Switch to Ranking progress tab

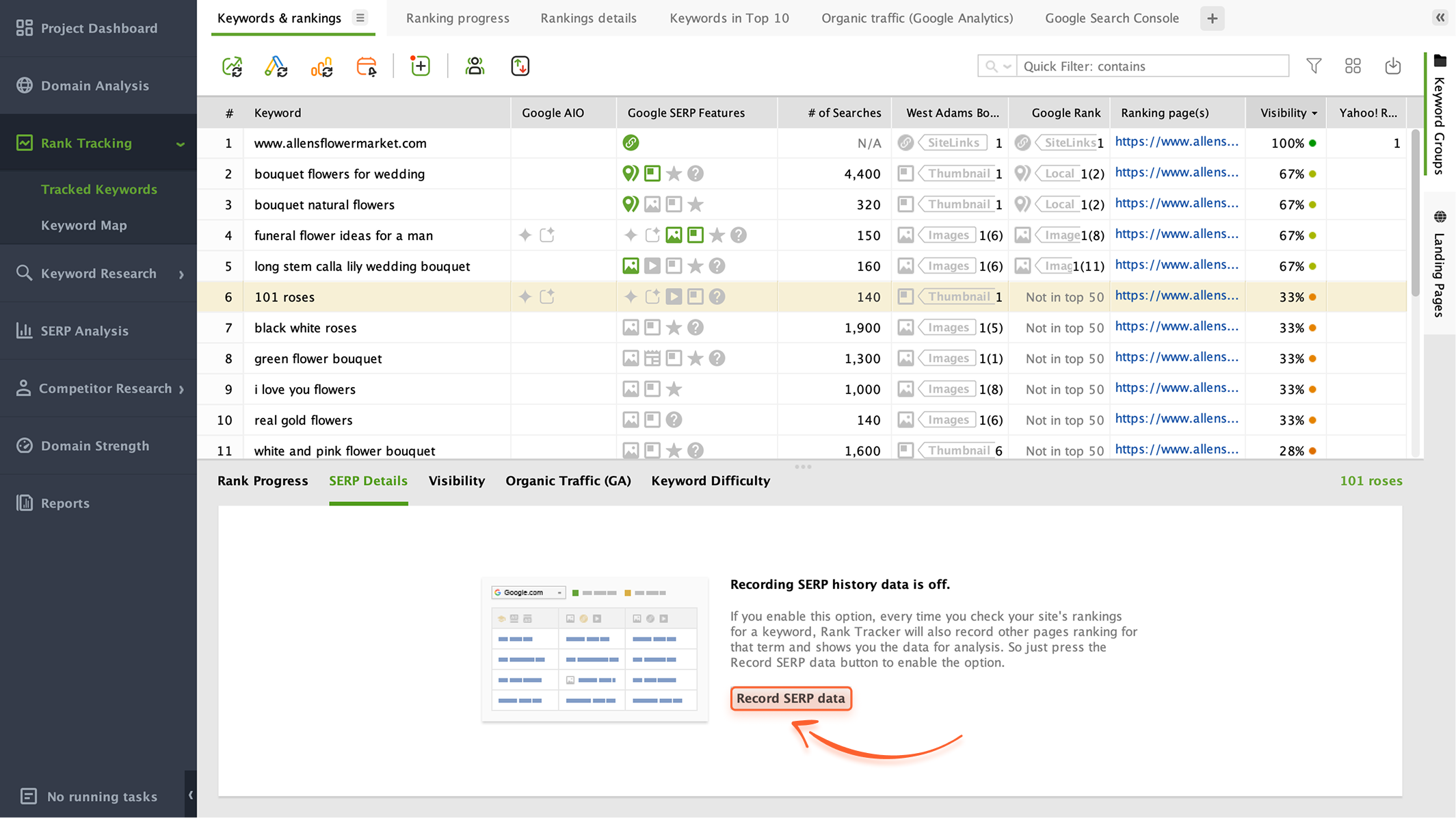pos(458,18)
